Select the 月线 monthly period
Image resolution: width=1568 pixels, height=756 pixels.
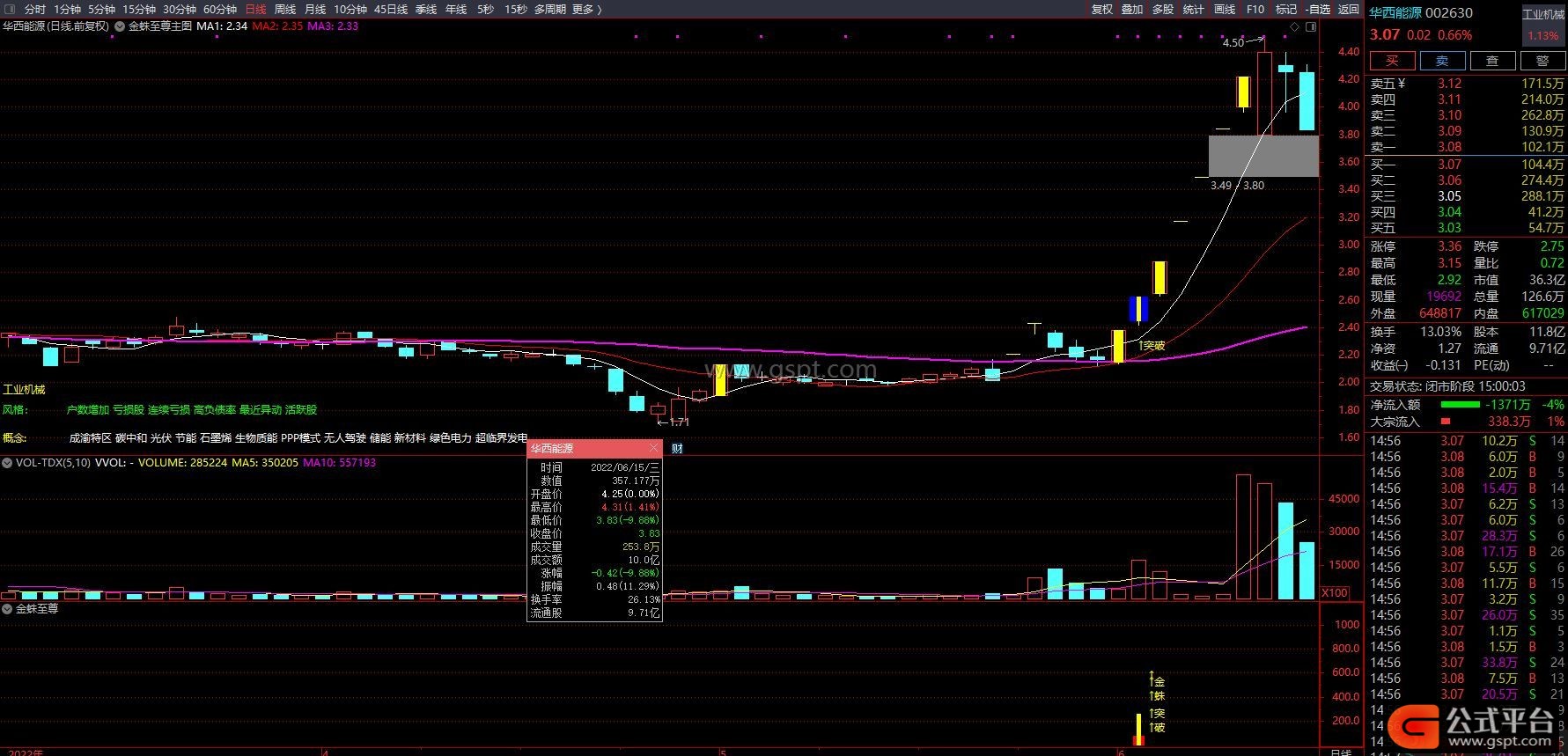315,9
